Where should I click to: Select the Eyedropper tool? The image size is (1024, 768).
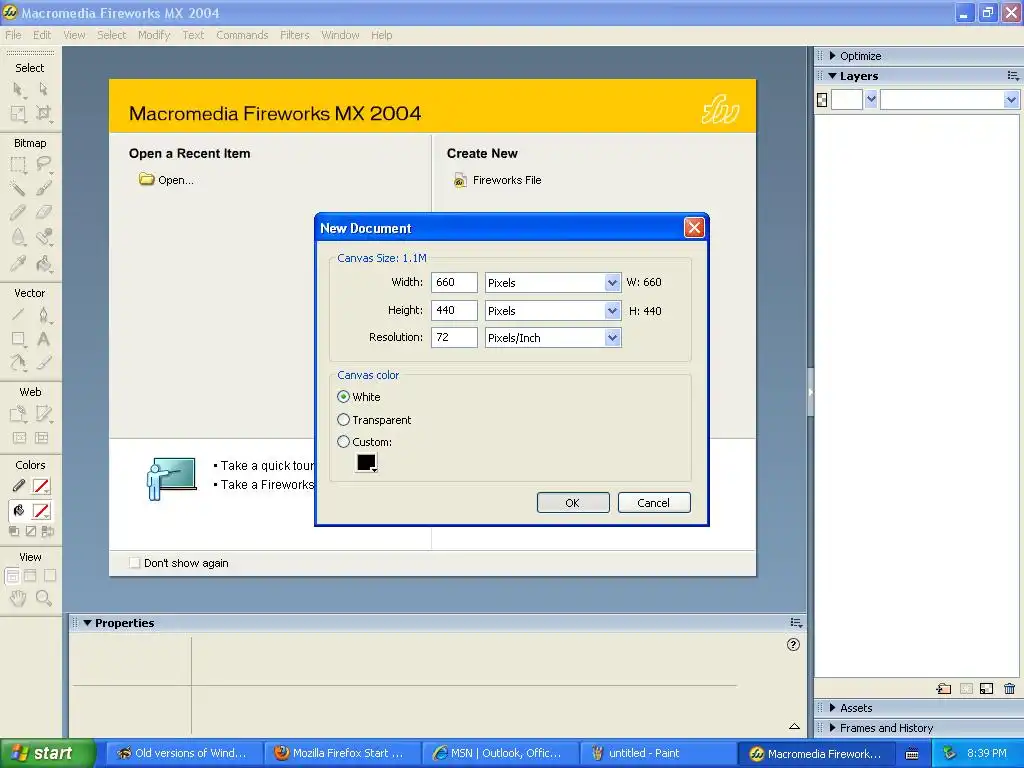(x=18, y=263)
